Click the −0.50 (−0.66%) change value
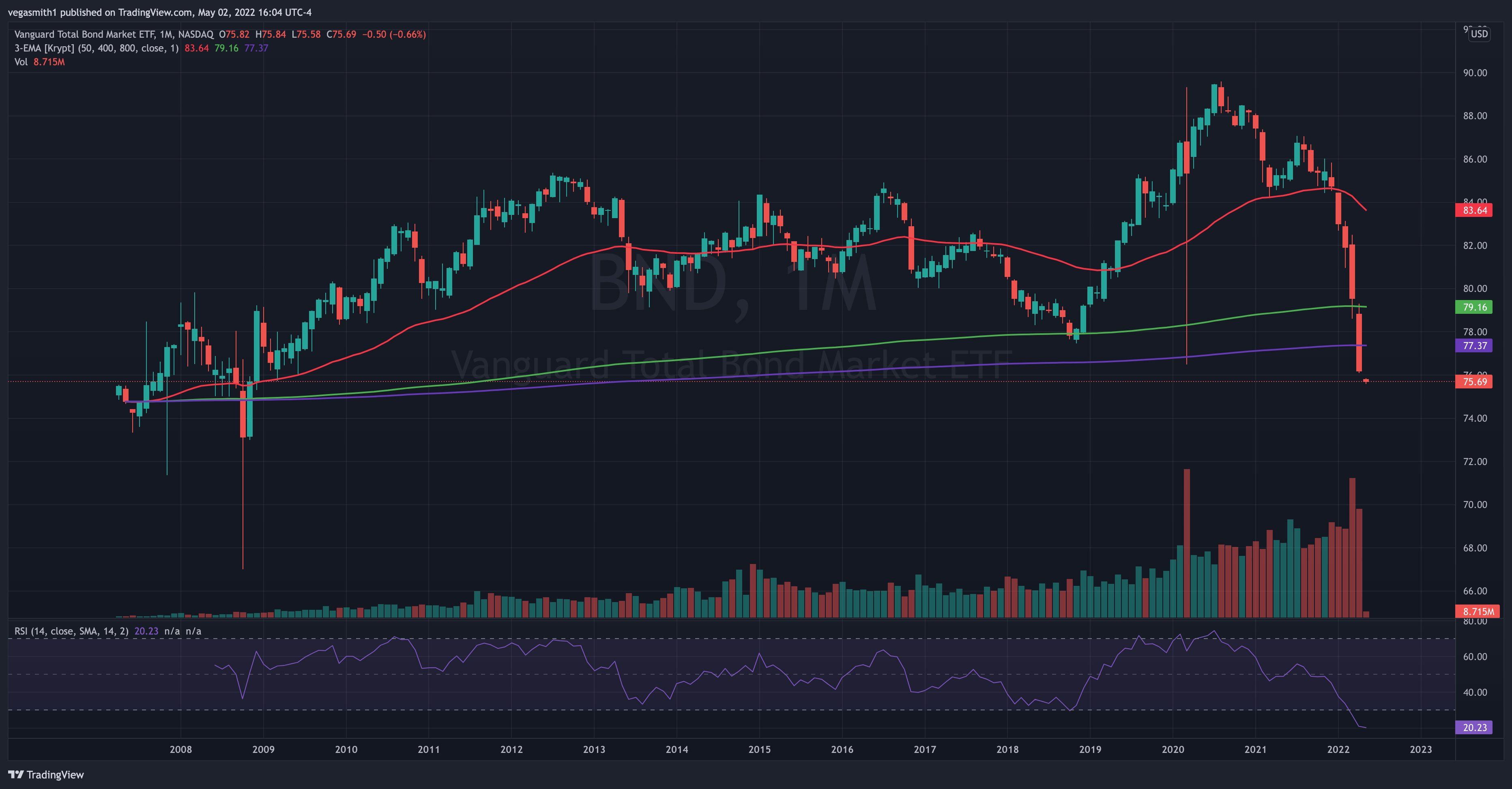This screenshot has width=1512, height=789. coord(394,34)
